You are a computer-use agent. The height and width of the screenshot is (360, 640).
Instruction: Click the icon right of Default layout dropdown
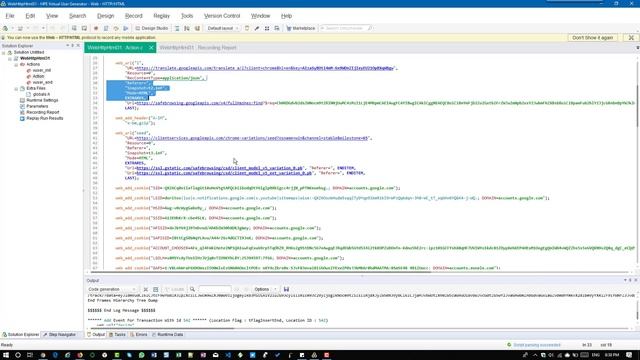click(x=247, y=29)
